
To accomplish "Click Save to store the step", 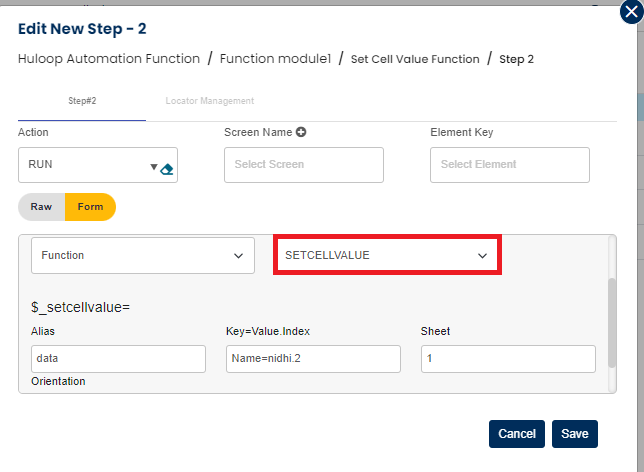I will [574, 434].
